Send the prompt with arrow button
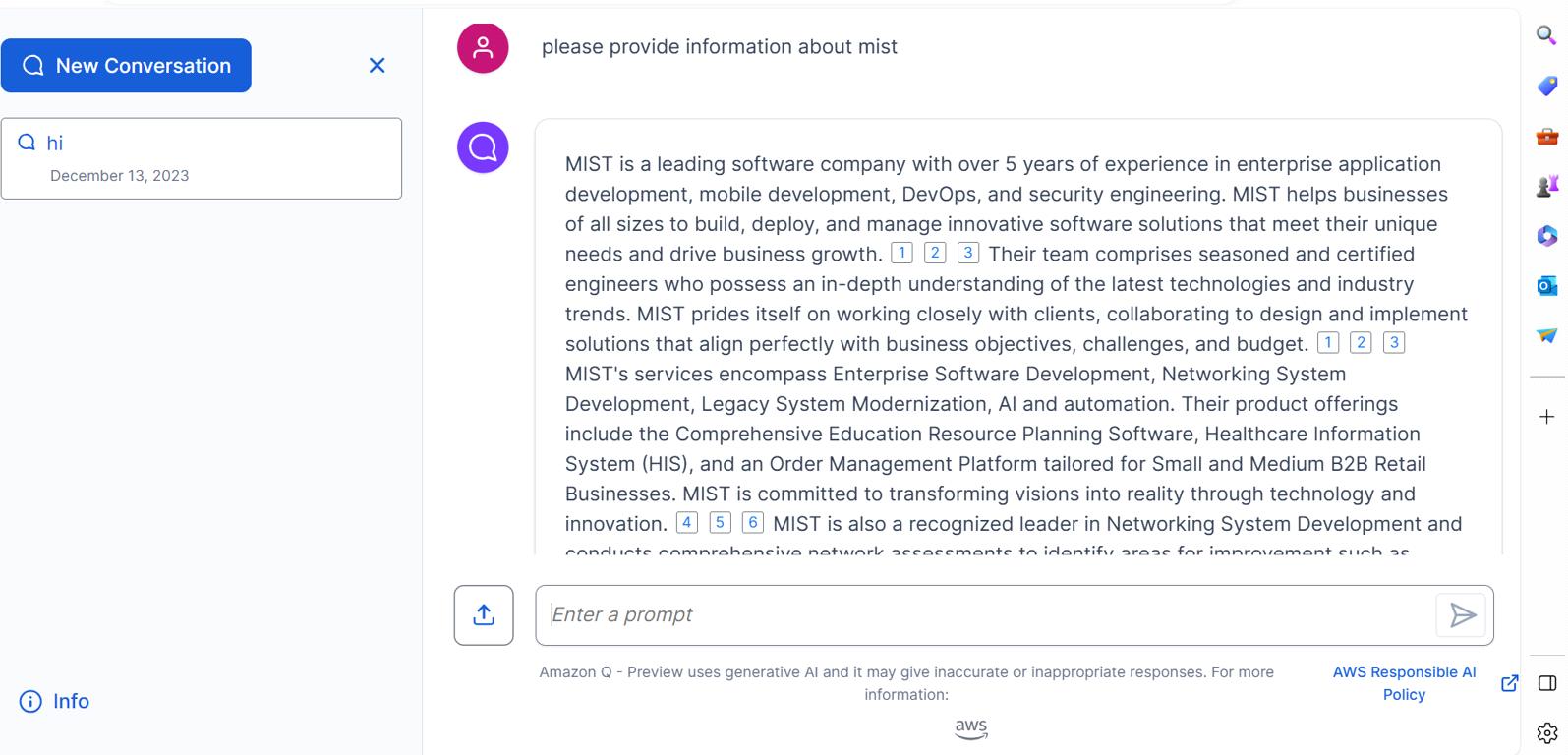The height and width of the screenshot is (755, 1568). [1462, 615]
